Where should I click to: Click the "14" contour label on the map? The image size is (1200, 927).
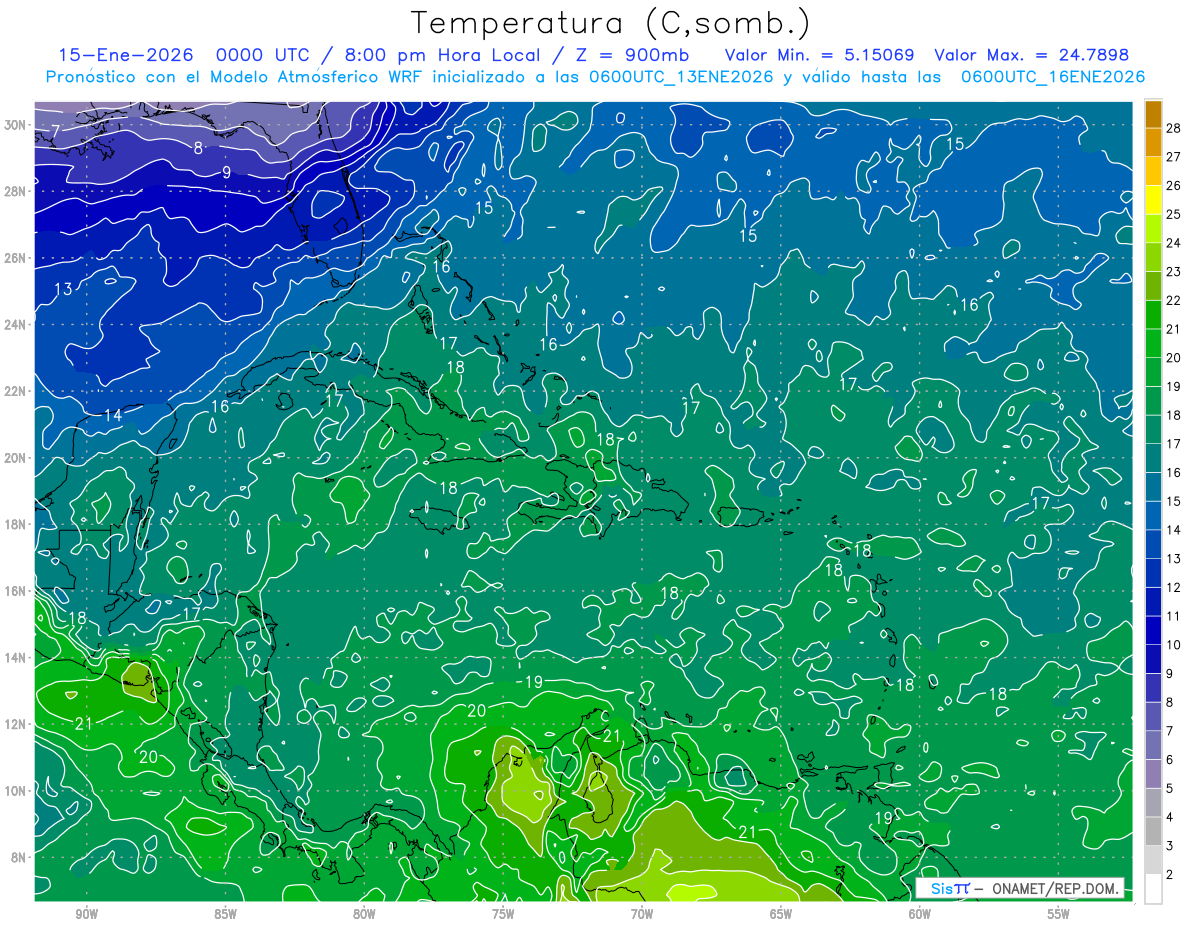113,415
